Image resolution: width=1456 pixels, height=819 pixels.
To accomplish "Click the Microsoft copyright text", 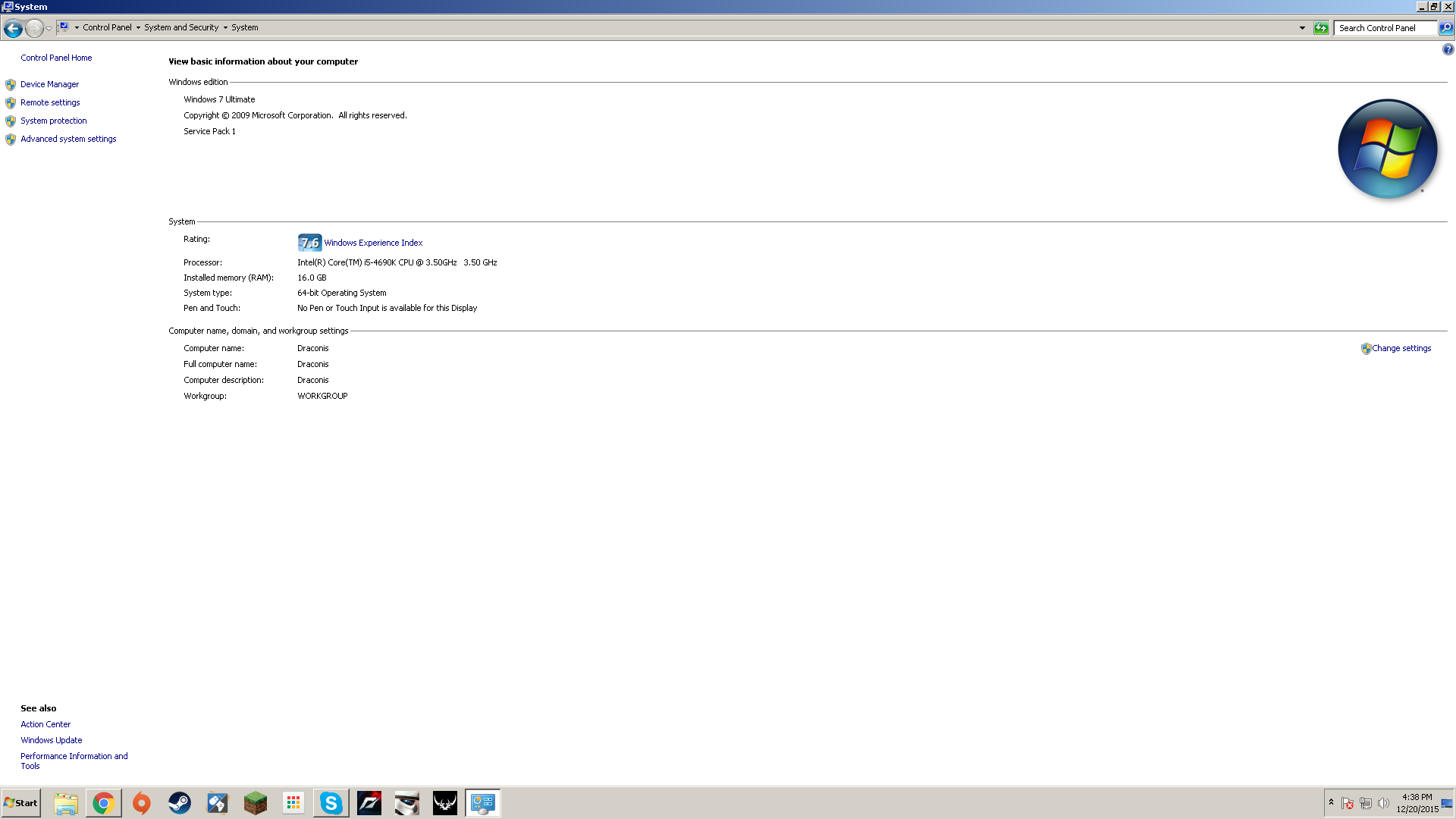I will tap(295, 115).
